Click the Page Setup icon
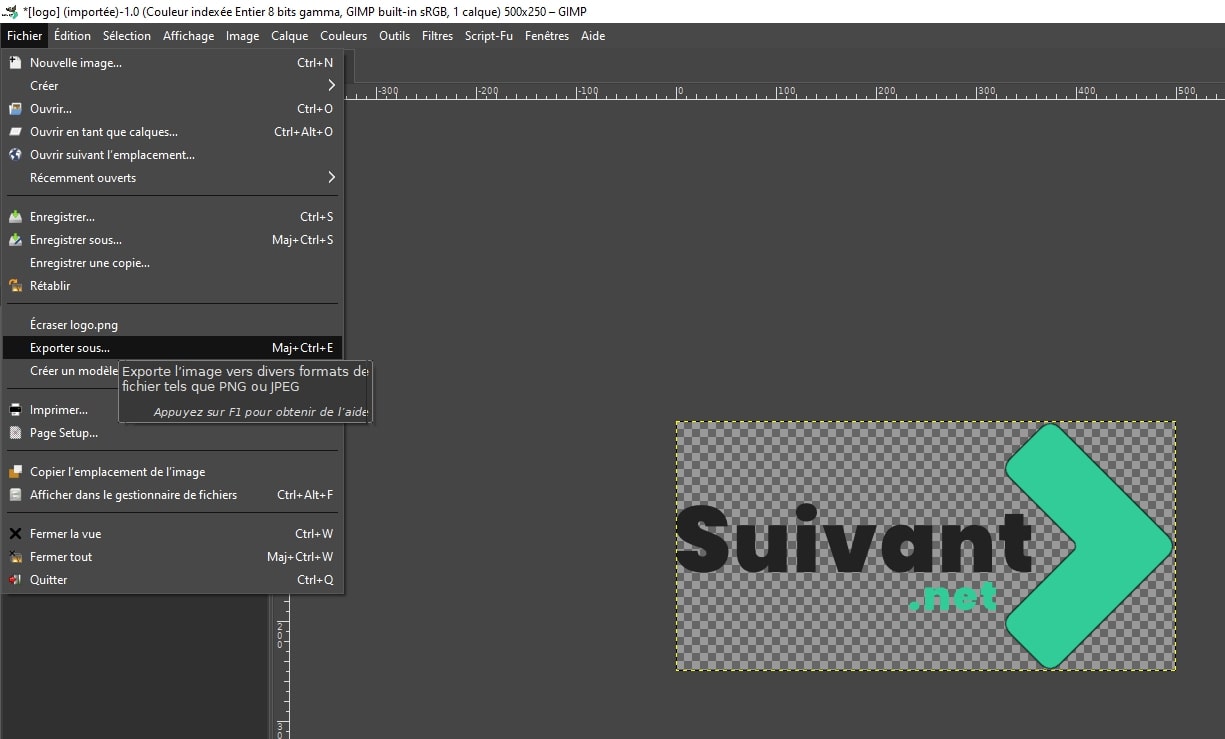The width and height of the screenshot is (1225, 739). coord(15,433)
